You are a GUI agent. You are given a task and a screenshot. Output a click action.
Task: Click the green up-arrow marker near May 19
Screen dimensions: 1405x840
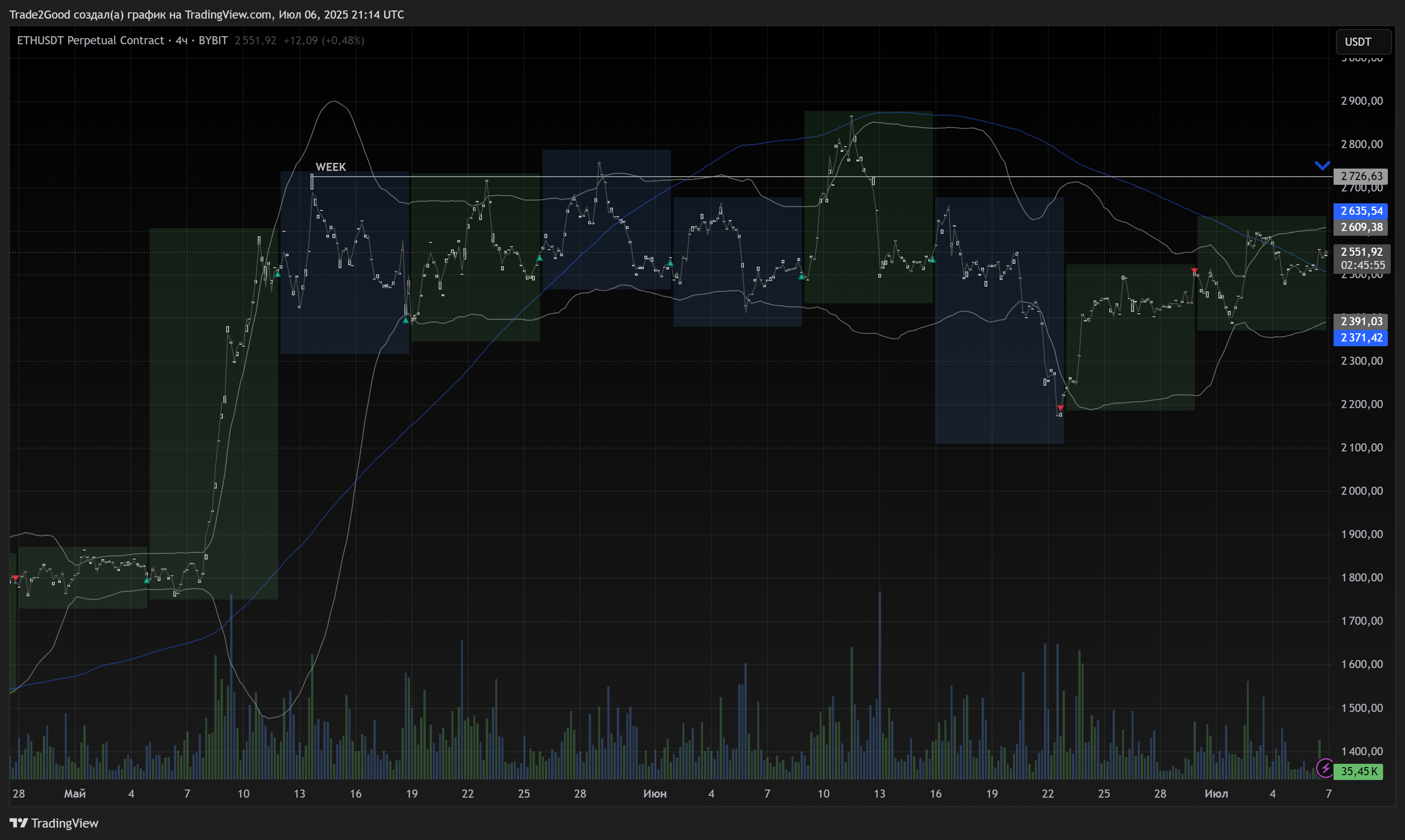[405, 320]
